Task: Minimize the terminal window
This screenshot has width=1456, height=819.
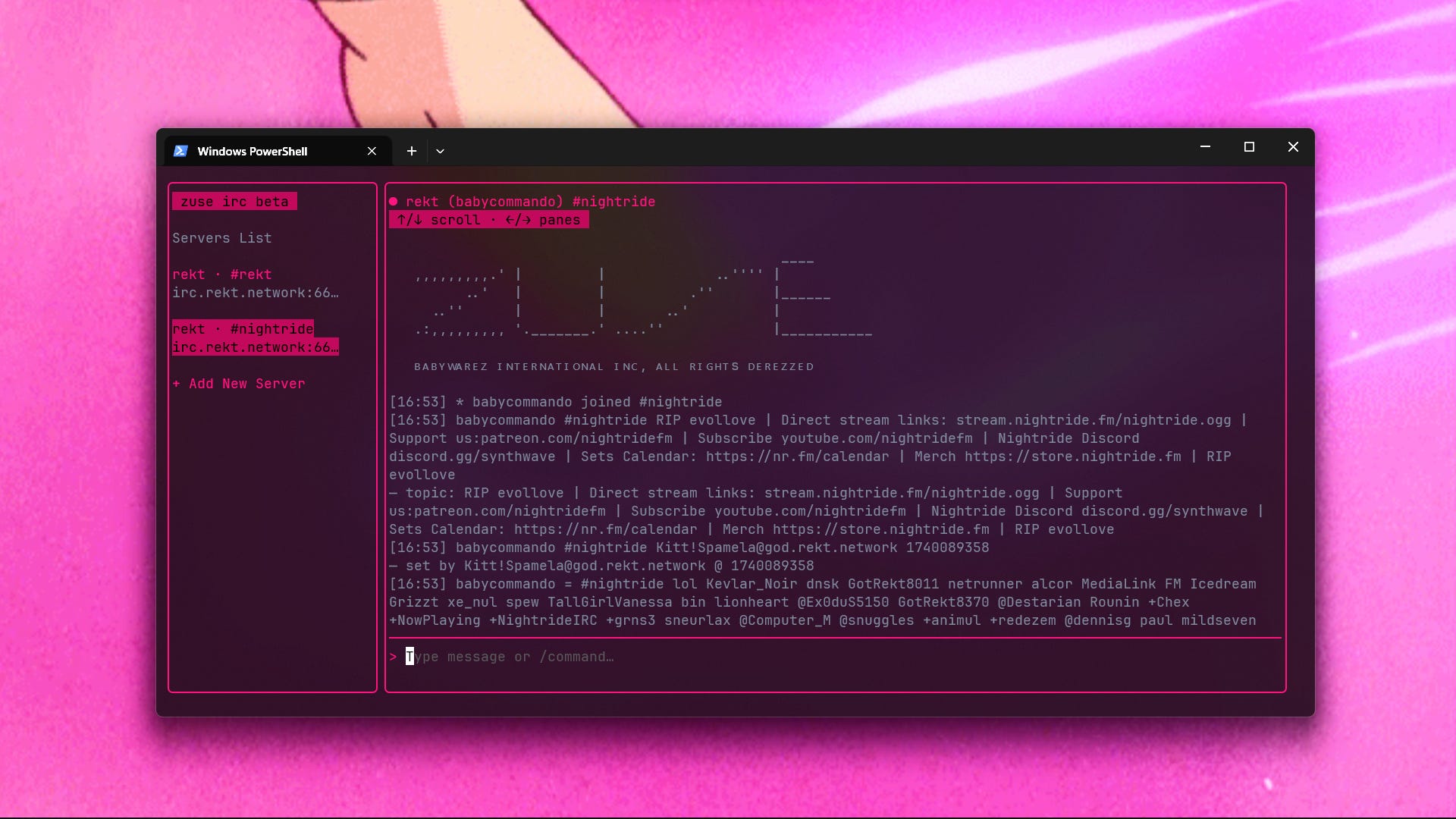Action: tap(1205, 147)
